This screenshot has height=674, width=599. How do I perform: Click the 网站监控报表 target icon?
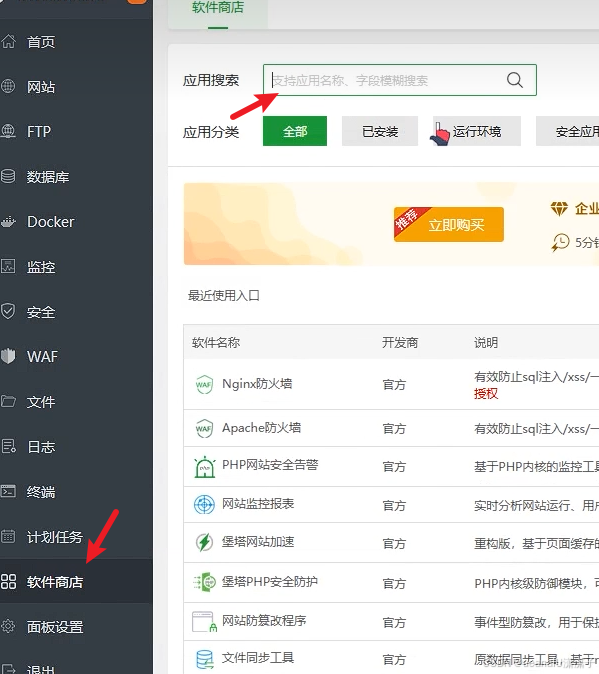(x=204, y=505)
